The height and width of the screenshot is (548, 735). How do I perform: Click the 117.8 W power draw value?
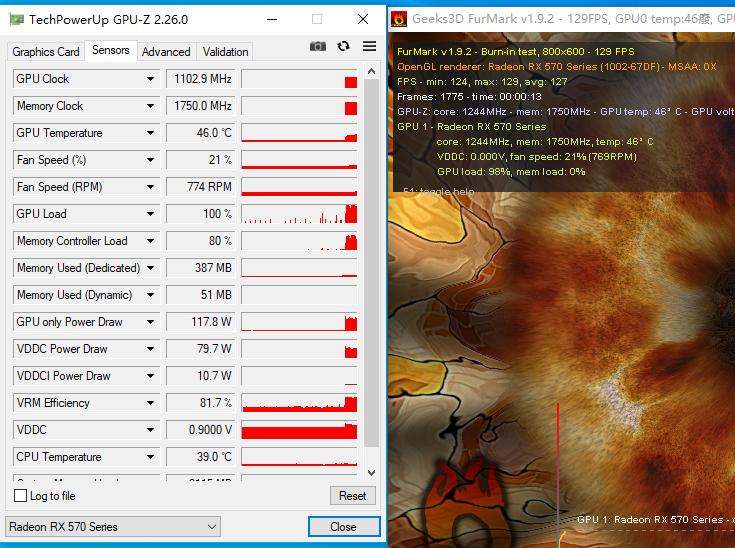point(200,322)
